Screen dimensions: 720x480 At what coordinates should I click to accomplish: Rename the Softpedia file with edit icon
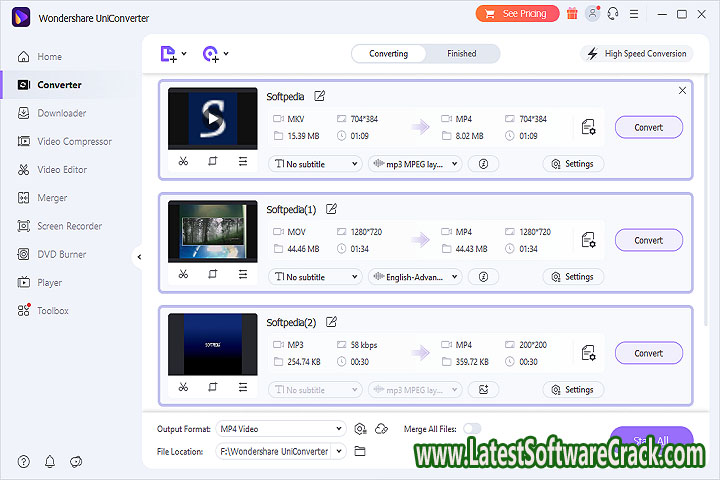[320, 96]
